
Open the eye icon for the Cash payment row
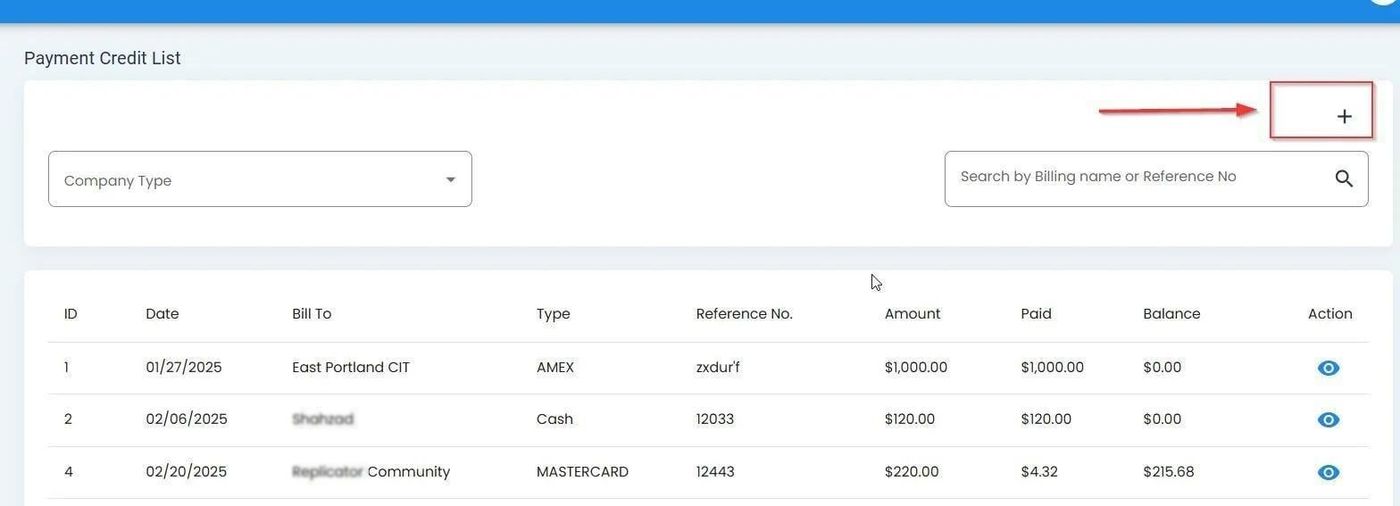(1328, 420)
